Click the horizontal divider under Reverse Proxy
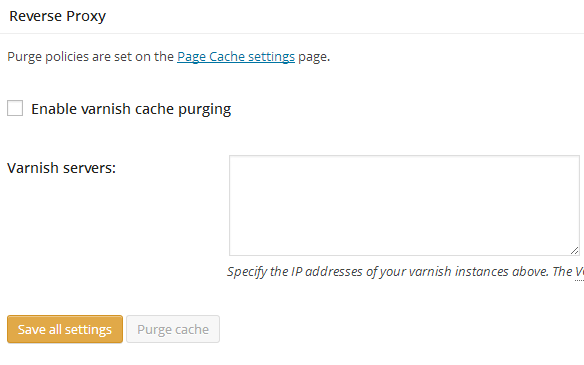Image resolution: width=584 pixels, height=365 pixels. (292, 34)
